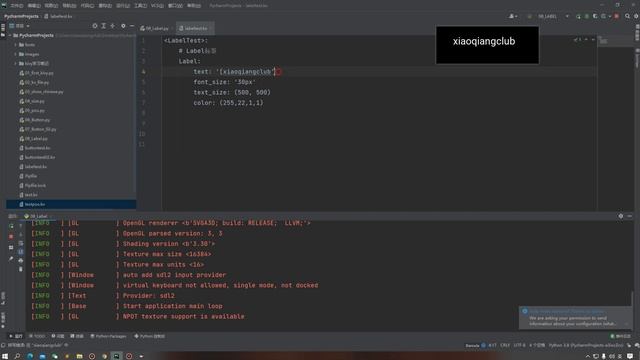
Task: Click the color: (255,22,1,1) line
Action: [228, 103]
